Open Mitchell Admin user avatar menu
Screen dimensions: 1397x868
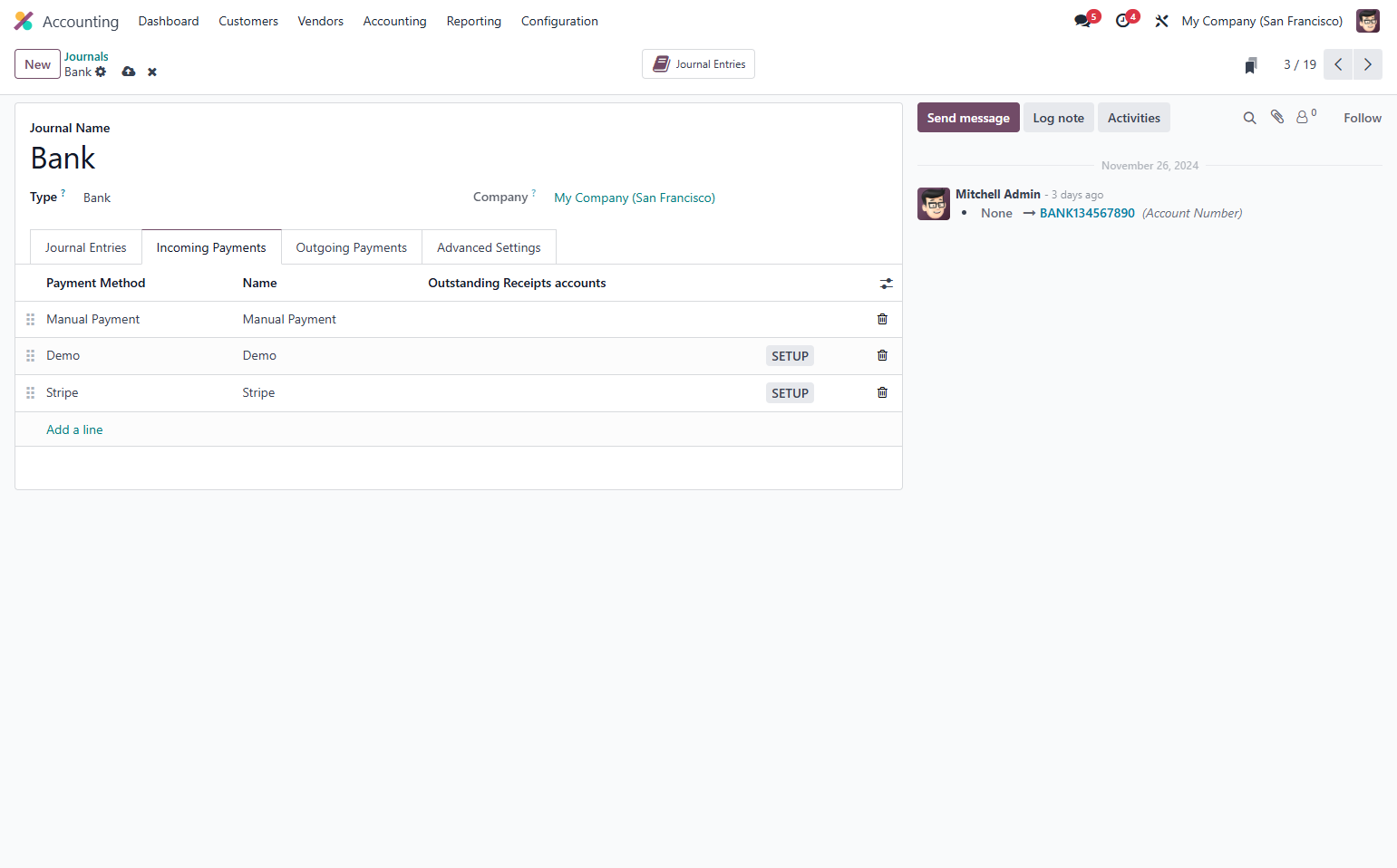tap(1367, 21)
